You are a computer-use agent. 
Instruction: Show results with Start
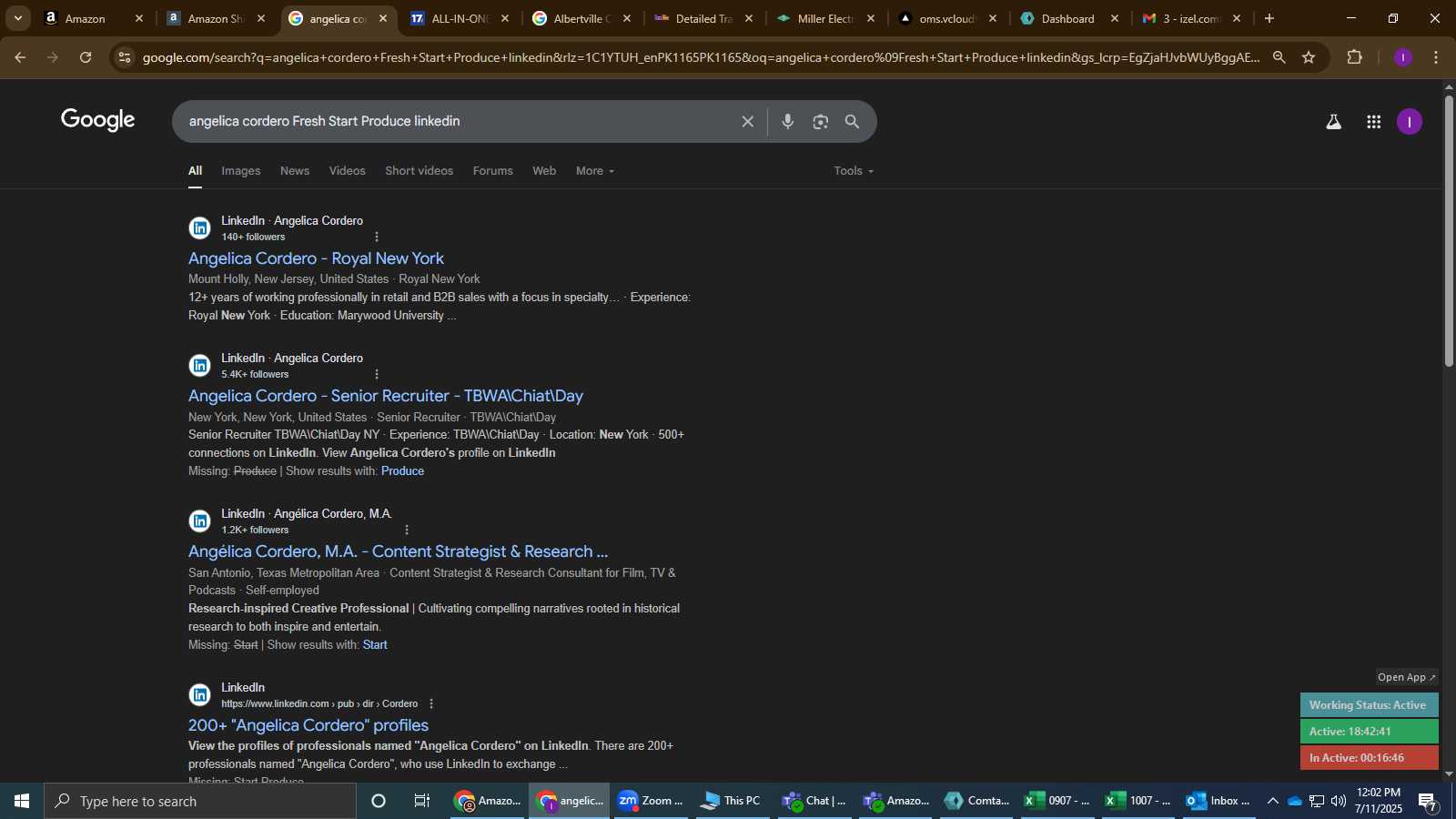click(x=375, y=644)
